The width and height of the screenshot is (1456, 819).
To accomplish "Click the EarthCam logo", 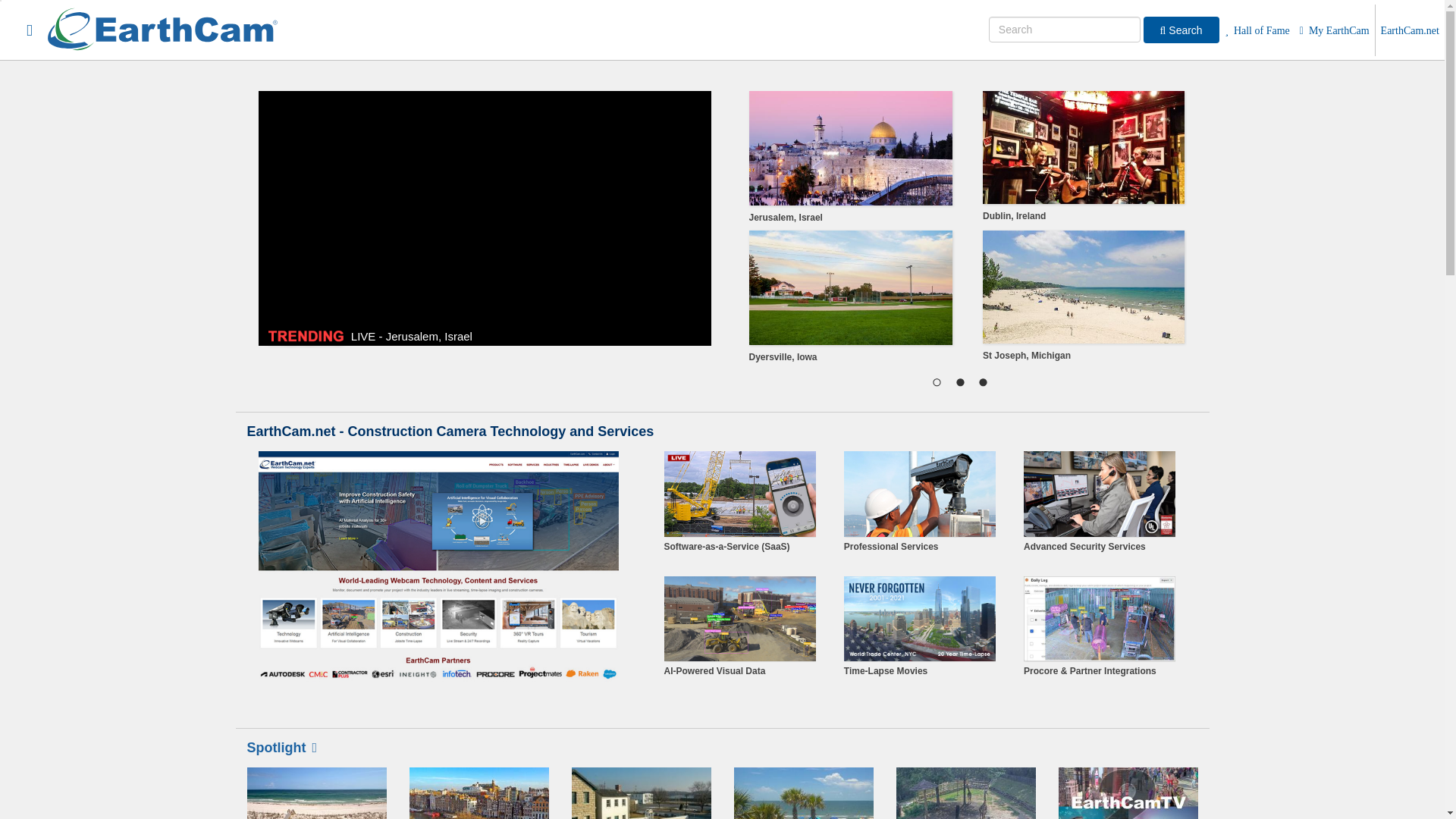I will coord(162,30).
